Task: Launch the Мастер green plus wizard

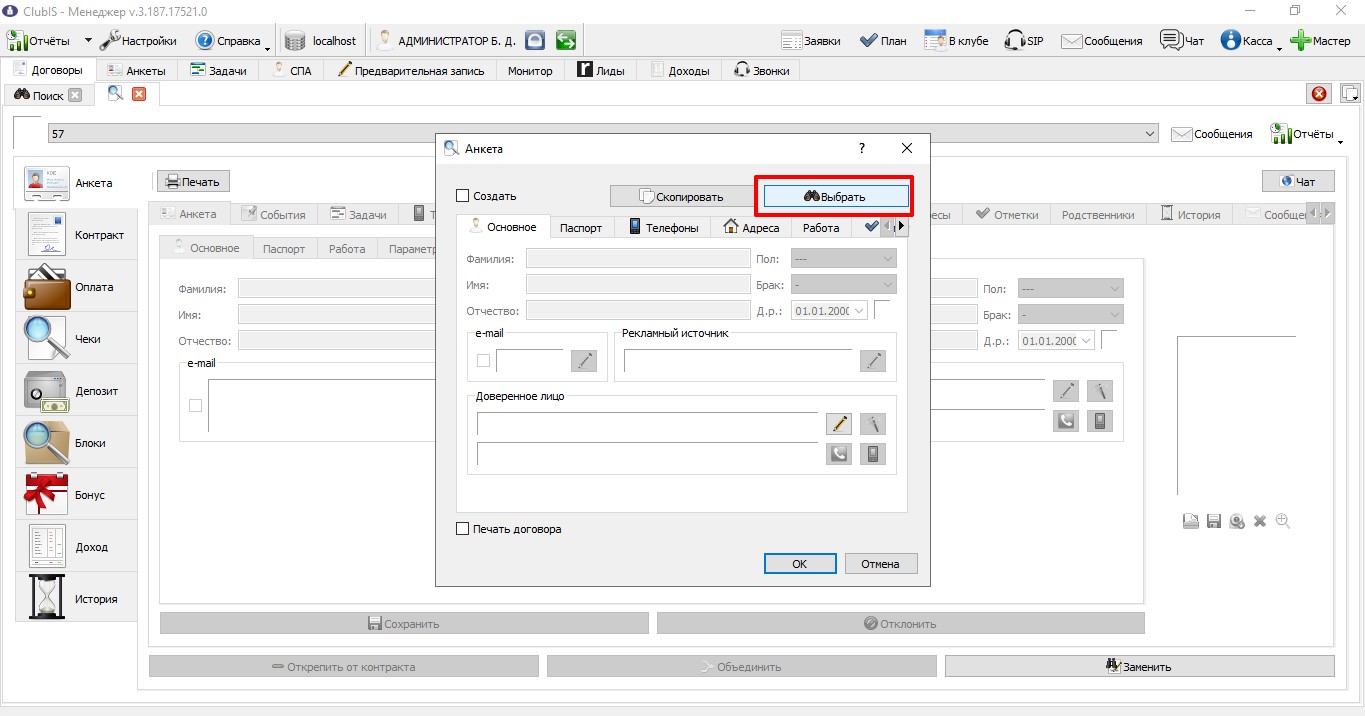Action: (x=1320, y=41)
